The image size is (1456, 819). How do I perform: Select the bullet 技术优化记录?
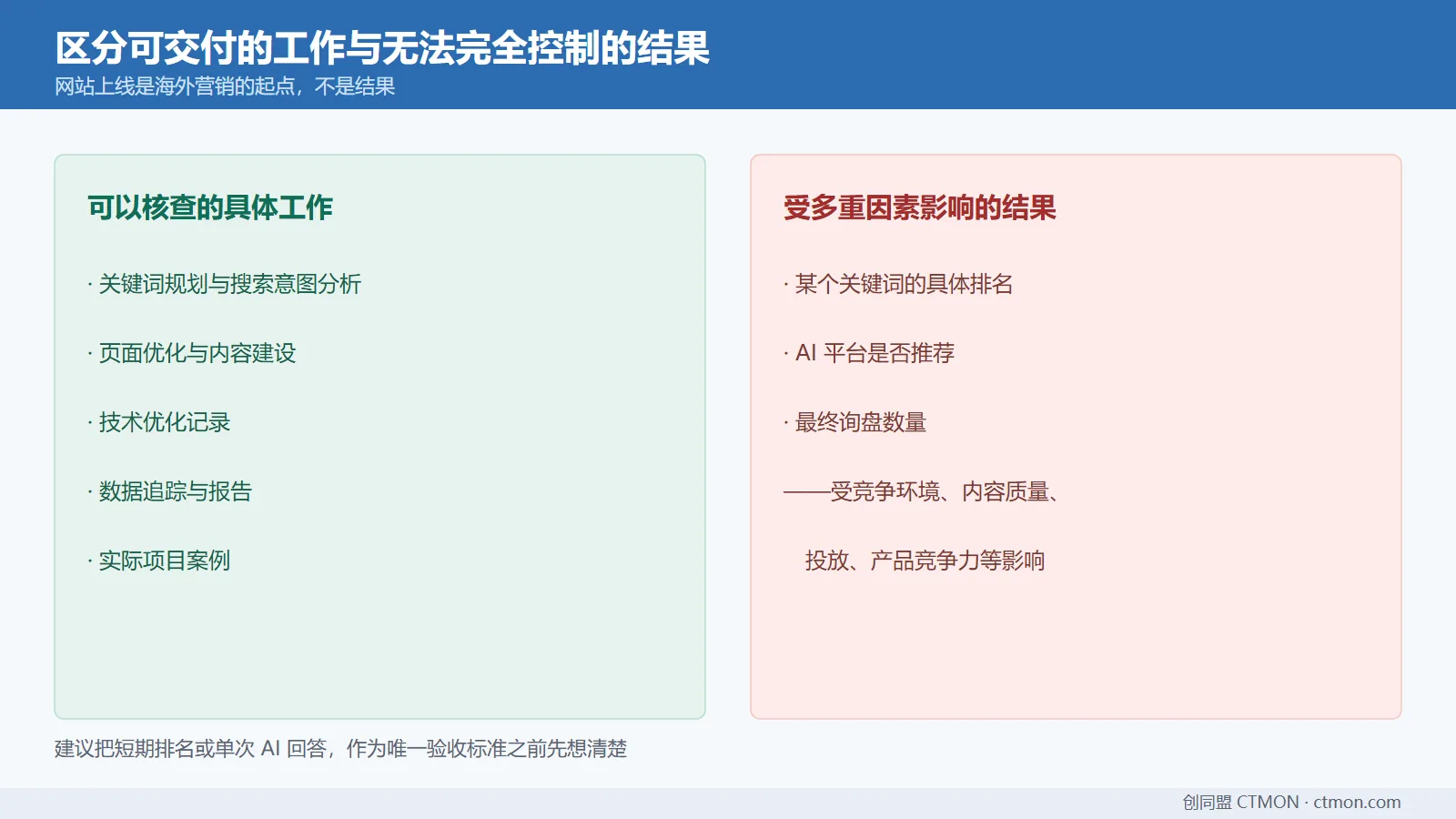pyautogui.click(x=159, y=422)
